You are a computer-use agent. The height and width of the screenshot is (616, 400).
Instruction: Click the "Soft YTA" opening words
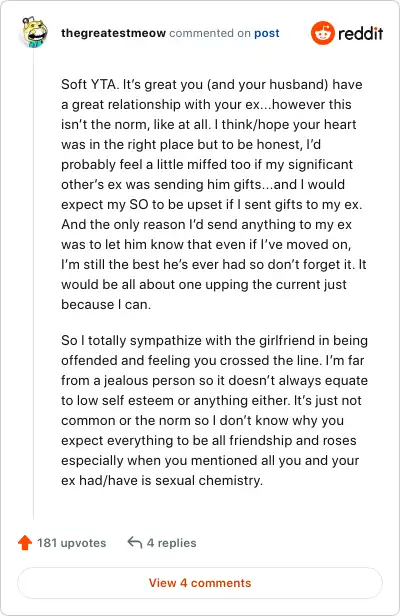click(89, 84)
